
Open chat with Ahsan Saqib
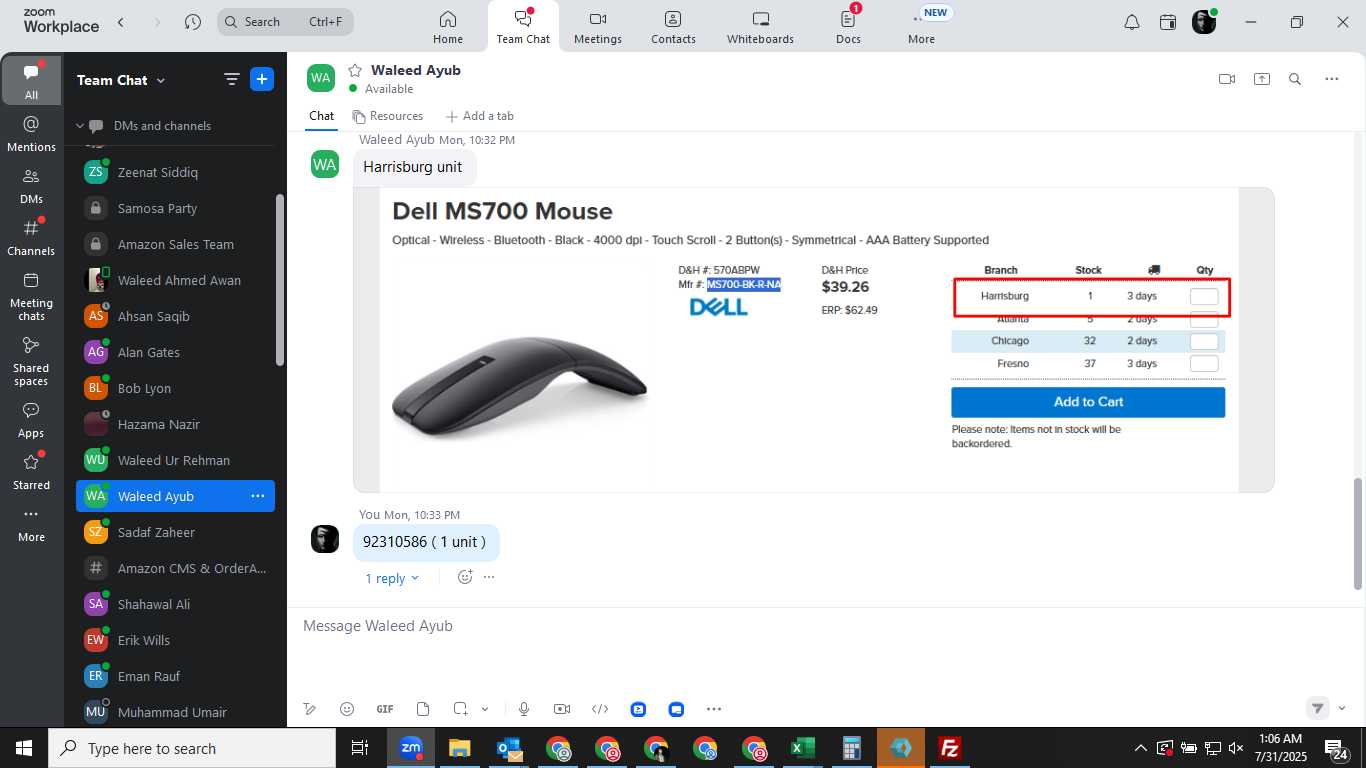(175, 316)
